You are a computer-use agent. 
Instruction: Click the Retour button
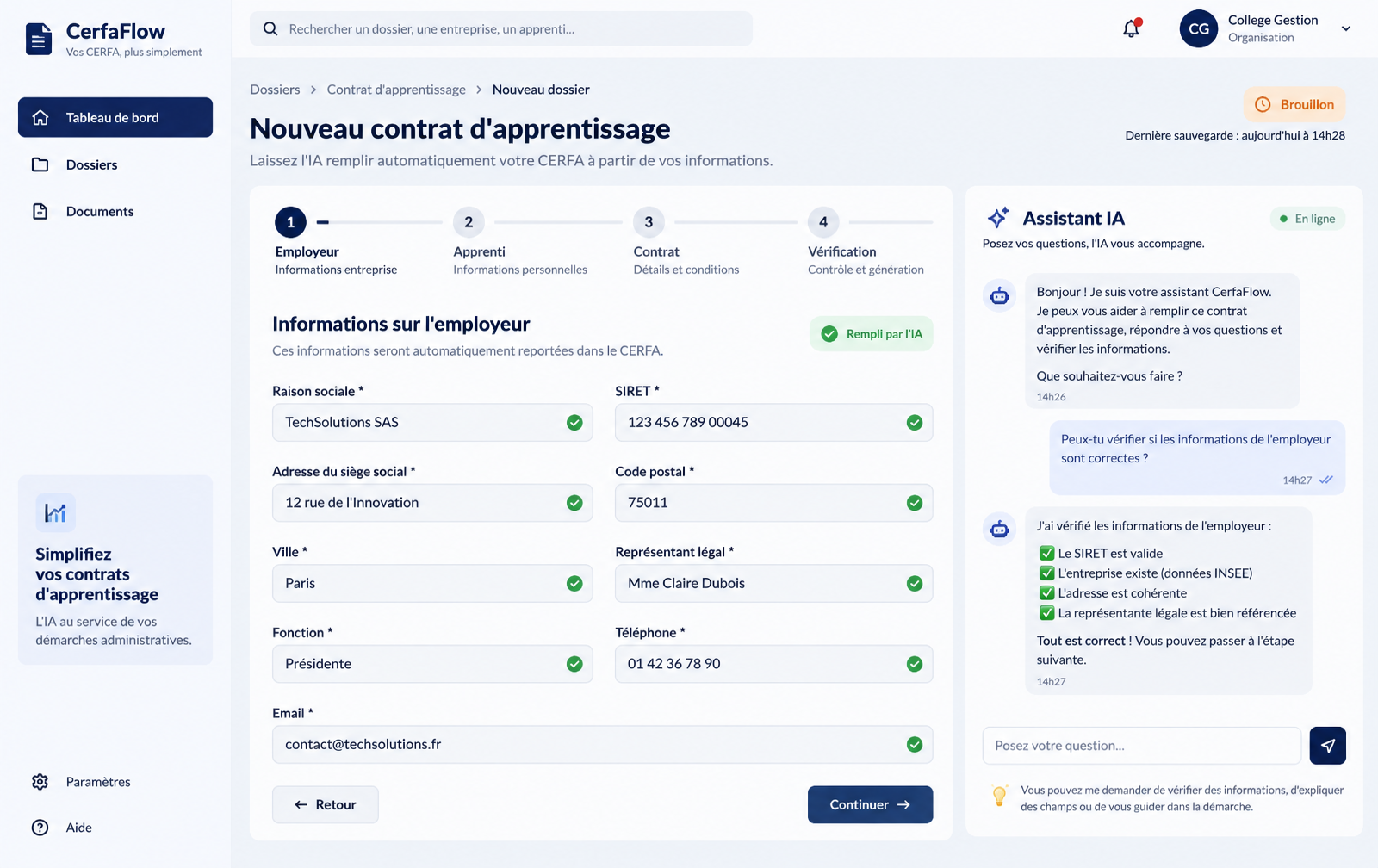click(326, 804)
